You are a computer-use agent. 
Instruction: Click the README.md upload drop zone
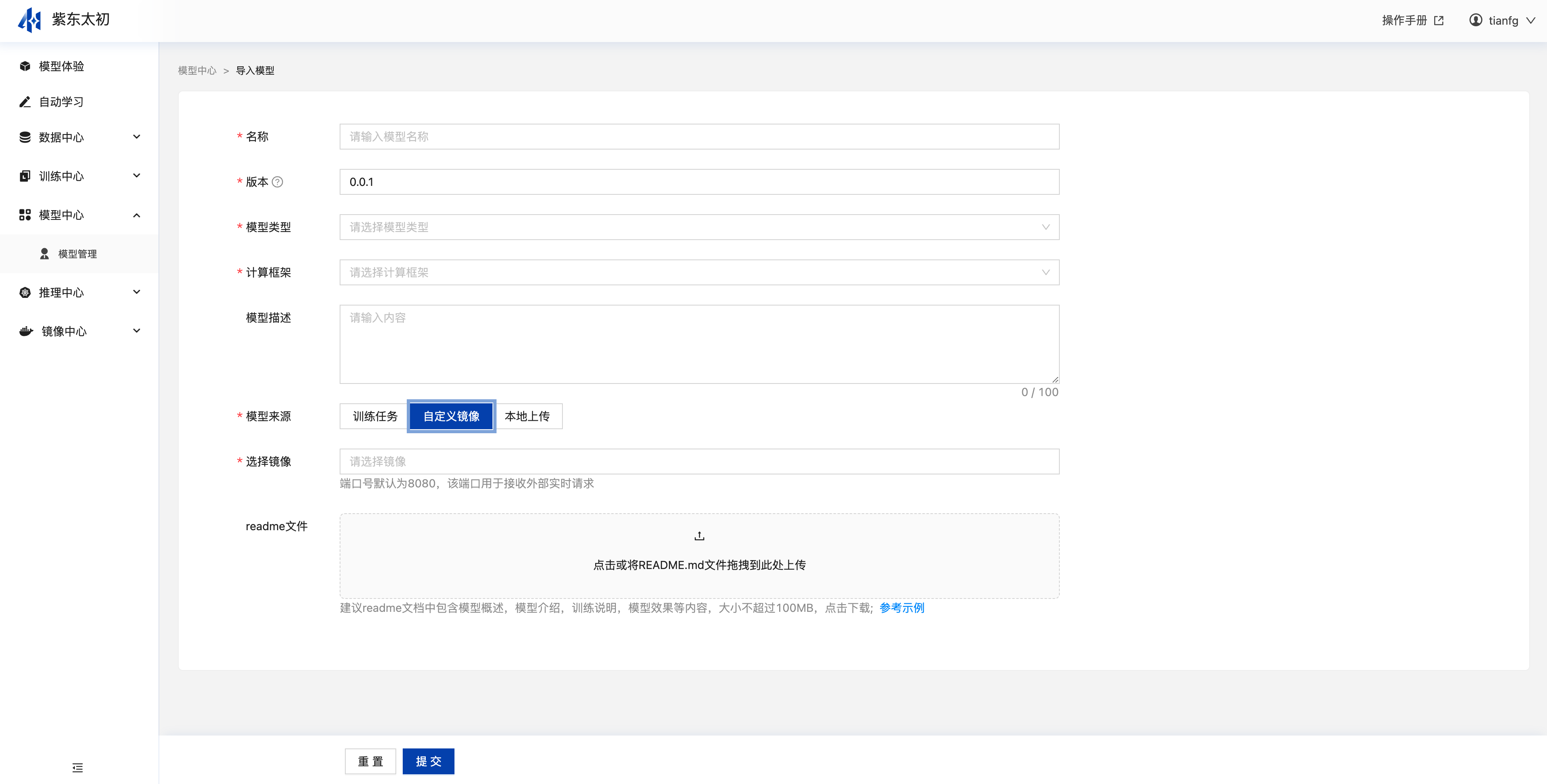(x=699, y=556)
